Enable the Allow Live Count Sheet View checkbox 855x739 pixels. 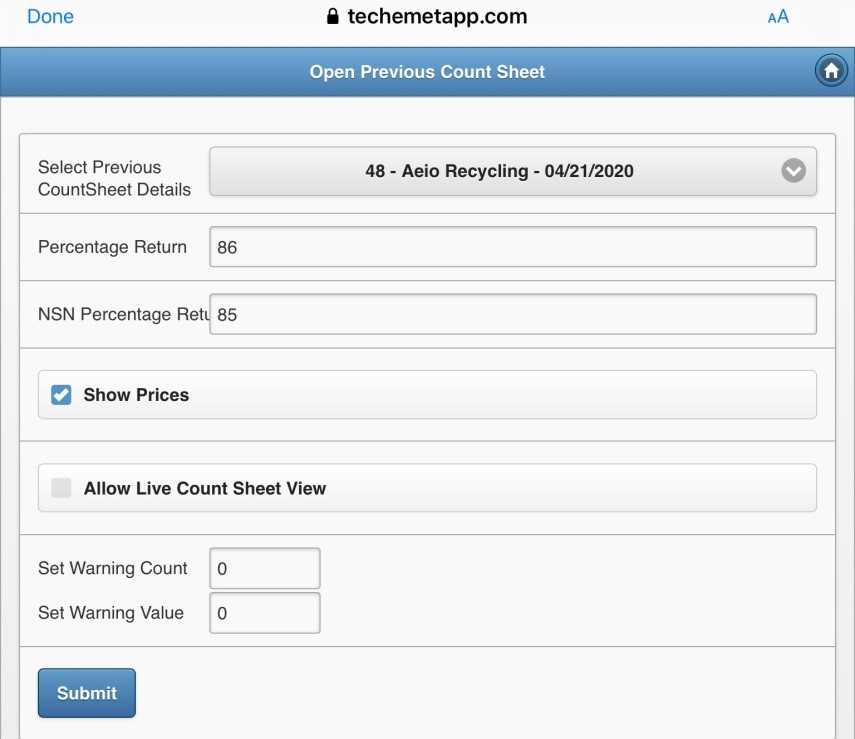pyautogui.click(x=62, y=489)
